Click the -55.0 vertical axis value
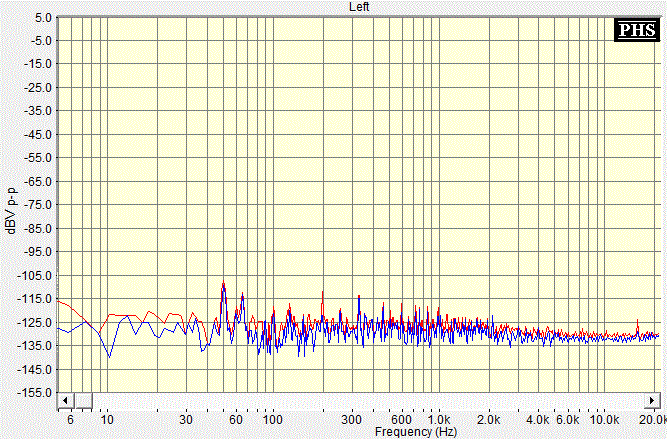The image size is (667, 439). [x=37, y=158]
